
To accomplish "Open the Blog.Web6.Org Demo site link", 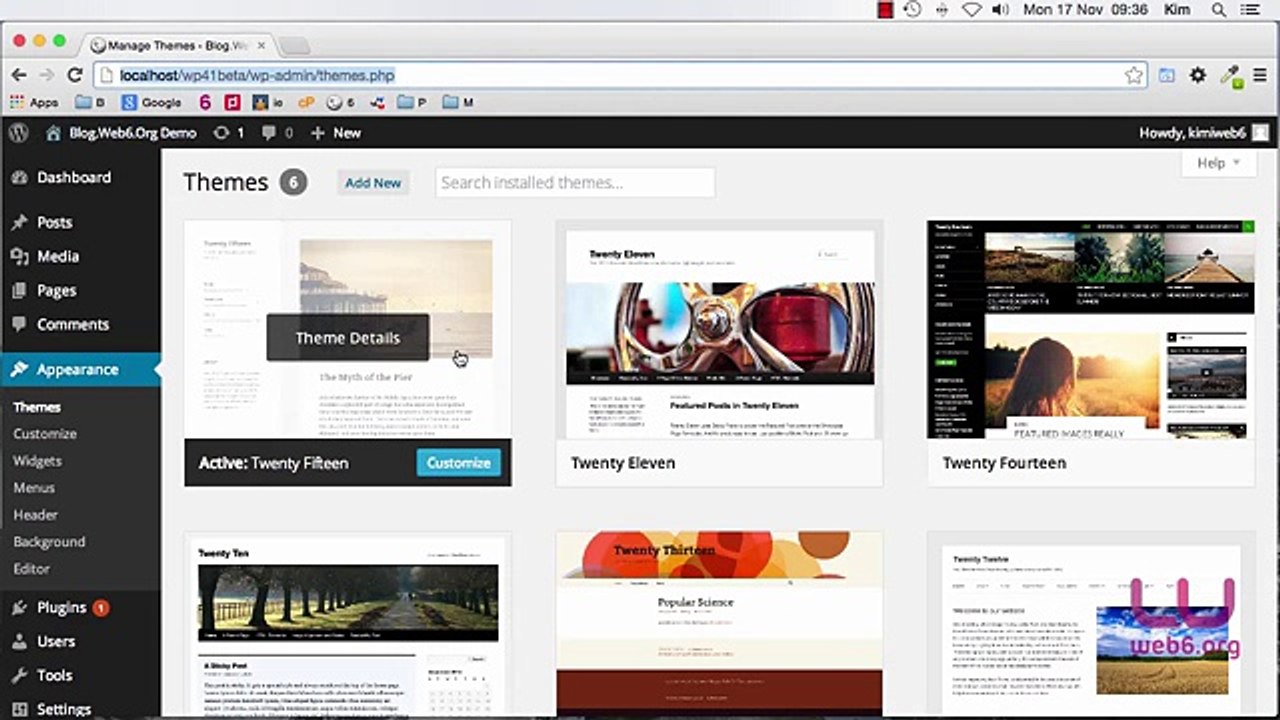I will (x=121, y=133).
